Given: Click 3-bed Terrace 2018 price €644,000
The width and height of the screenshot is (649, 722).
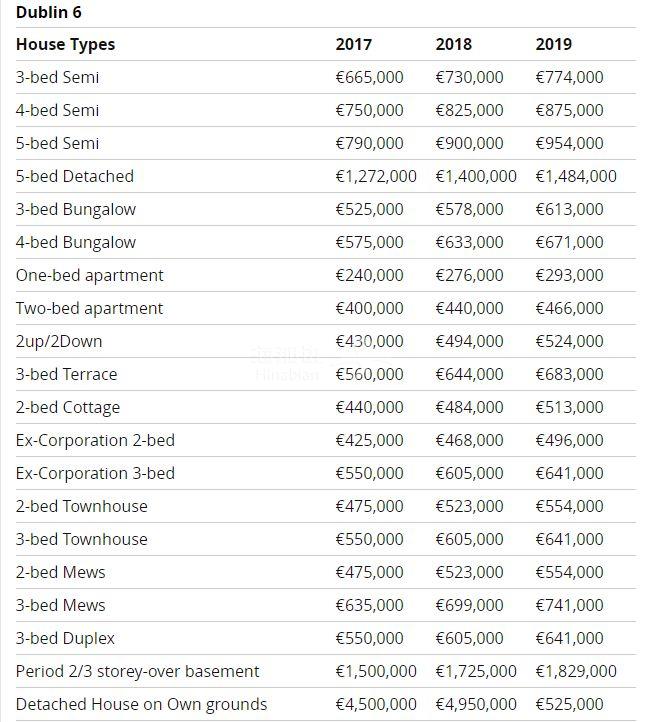Looking at the screenshot, I should click(x=469, y=374).
